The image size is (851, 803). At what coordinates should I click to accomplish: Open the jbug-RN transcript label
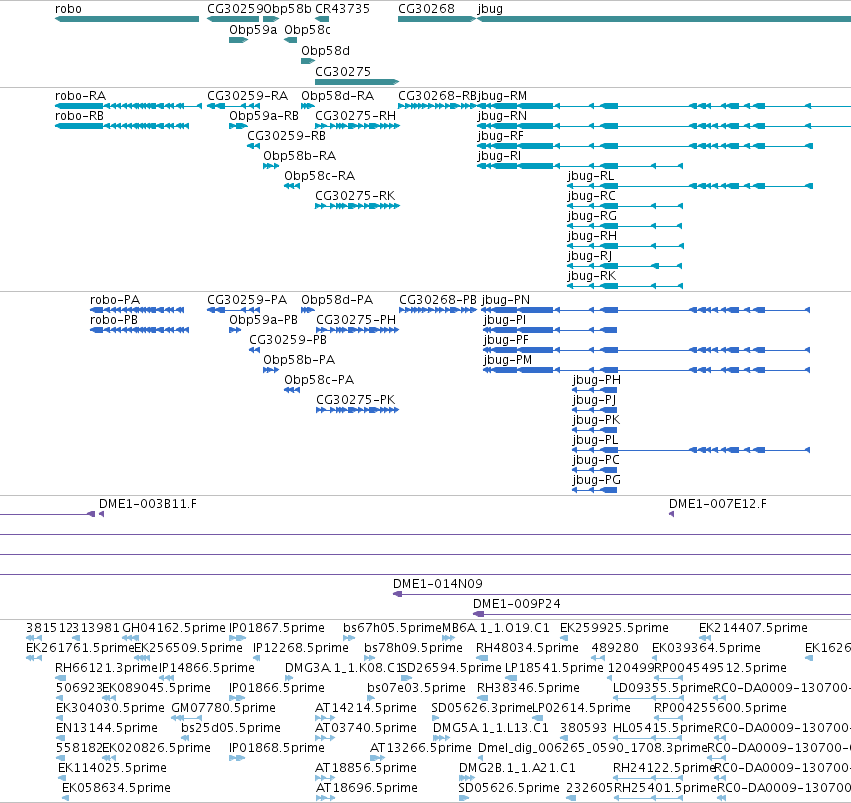tap(502, 116)
